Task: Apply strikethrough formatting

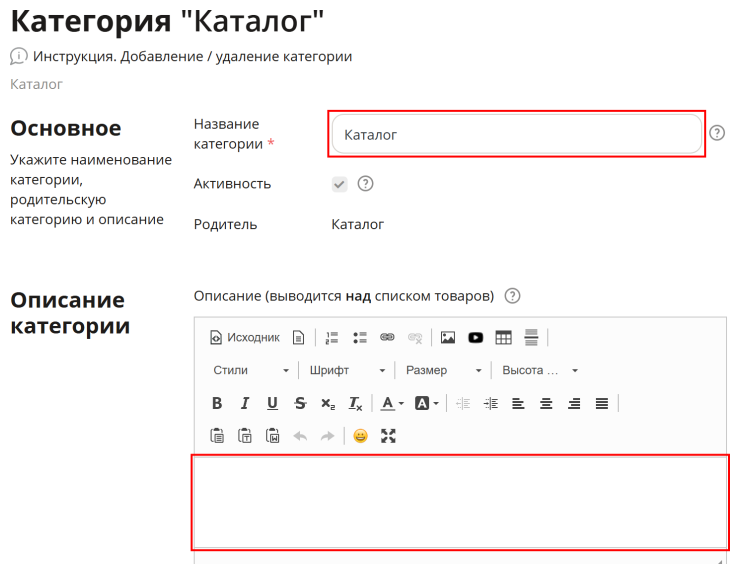Action: click(300, 404)
